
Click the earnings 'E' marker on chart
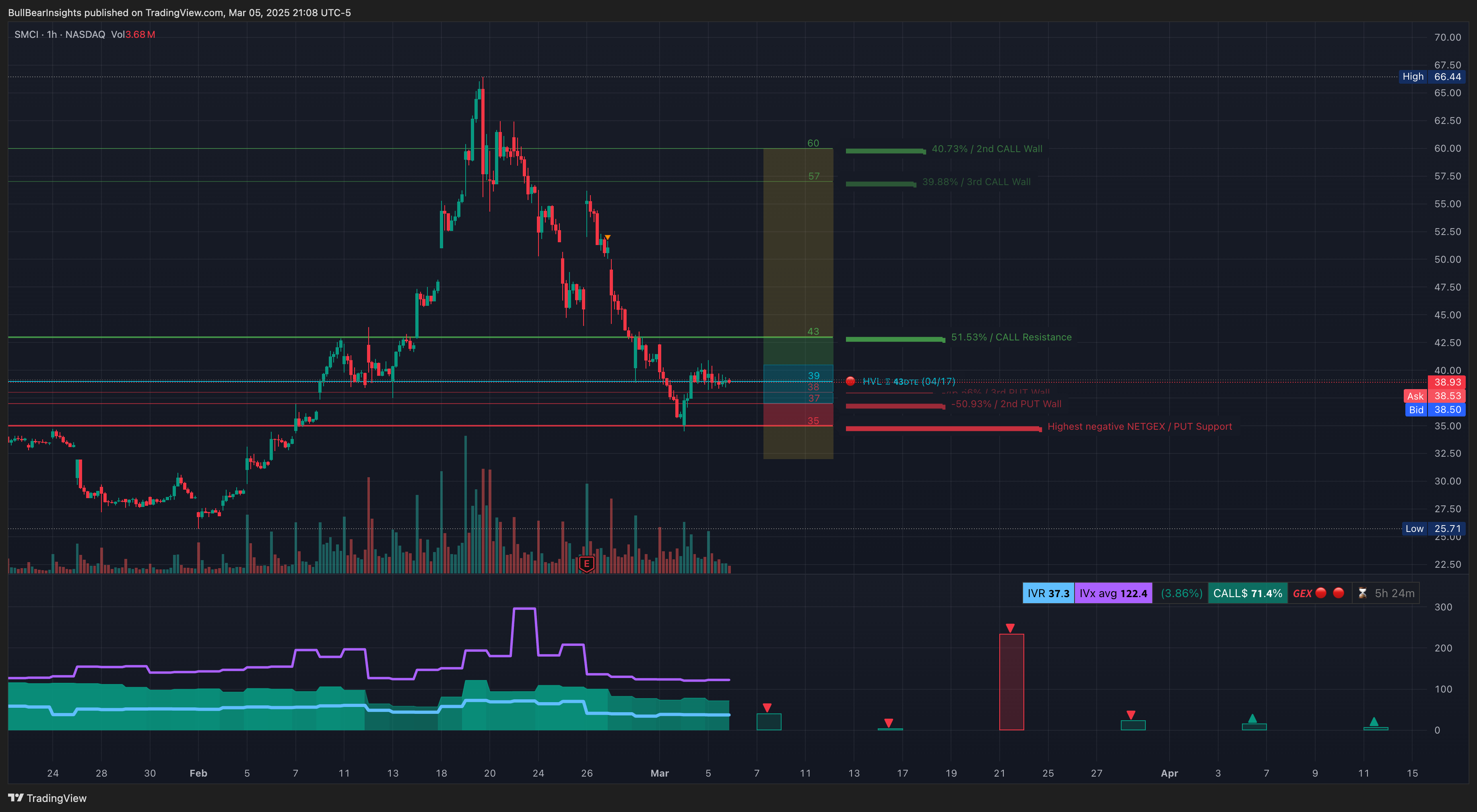coord(586,564)
